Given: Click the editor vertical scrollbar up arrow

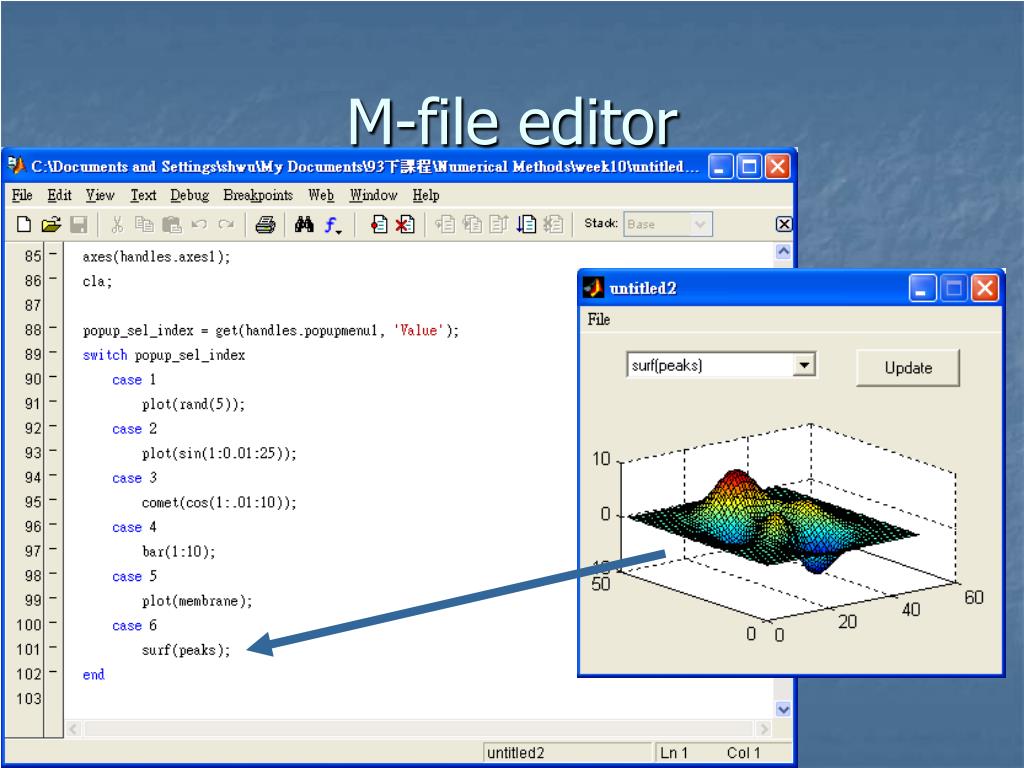Looking at the screenshot, I should [x=783, y=251].
